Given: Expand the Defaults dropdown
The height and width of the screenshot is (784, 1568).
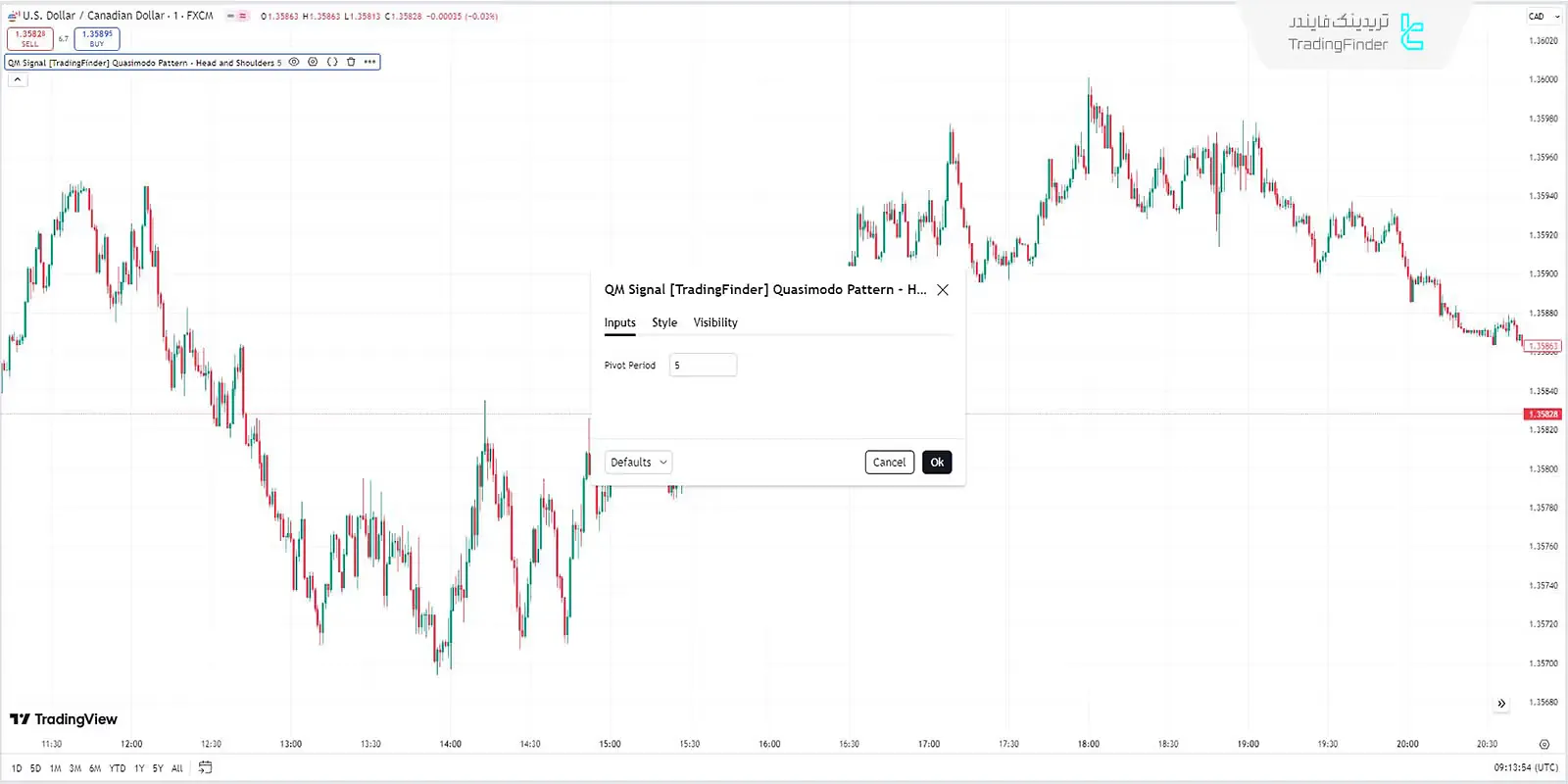Looking at the screenshot, I should click(x=638, y=463).
